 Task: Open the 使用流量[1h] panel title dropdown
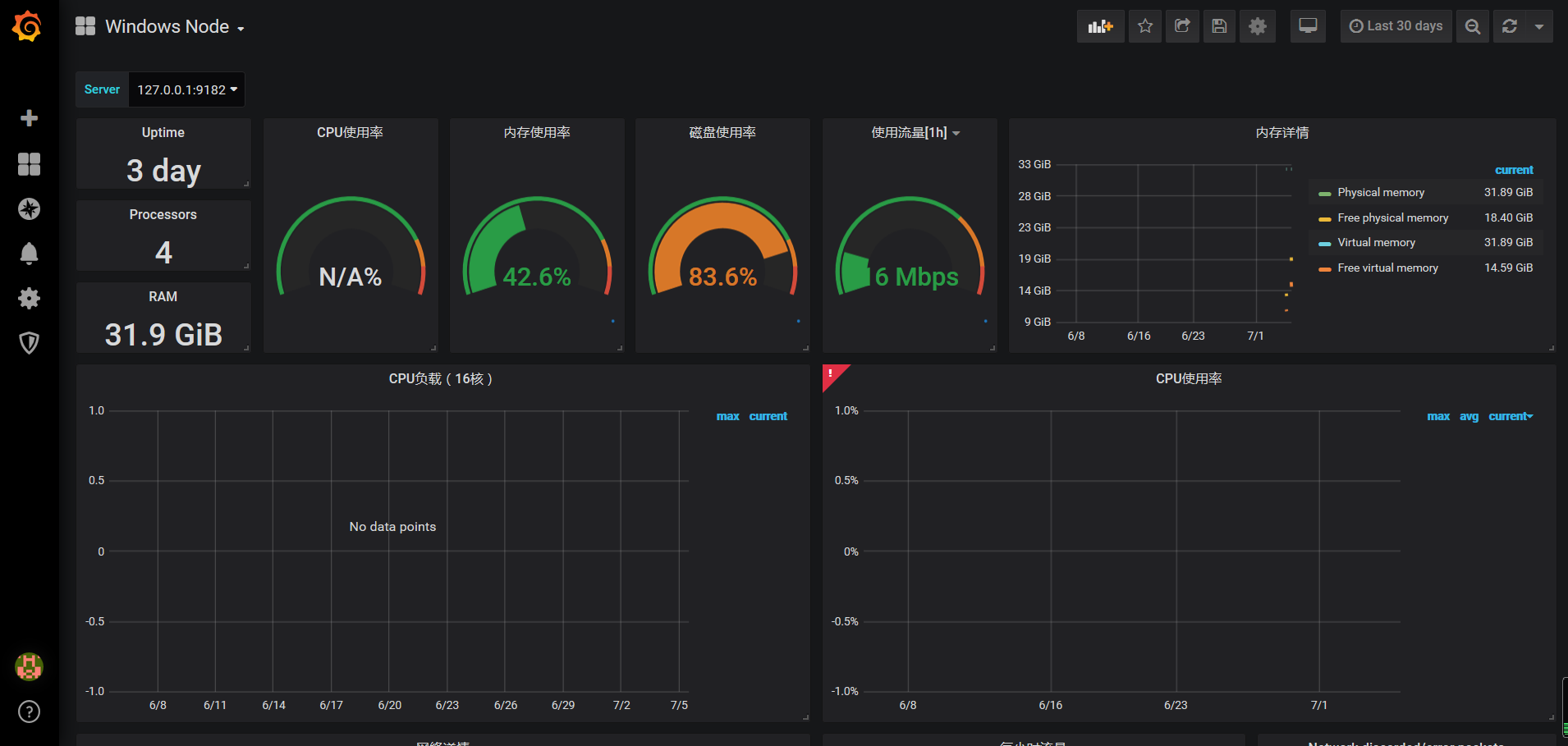[x=910, y=131]
